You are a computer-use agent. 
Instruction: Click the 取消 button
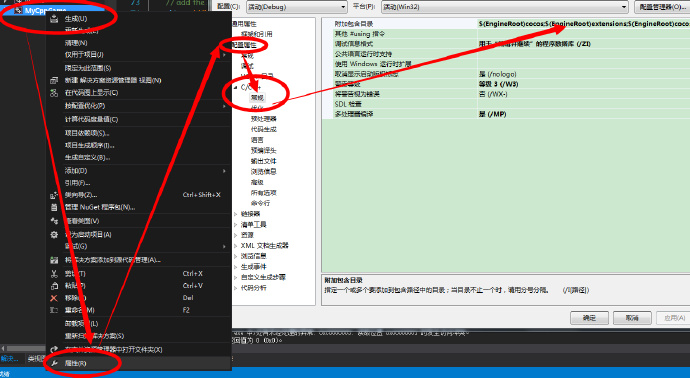click(x=632, y=318)
